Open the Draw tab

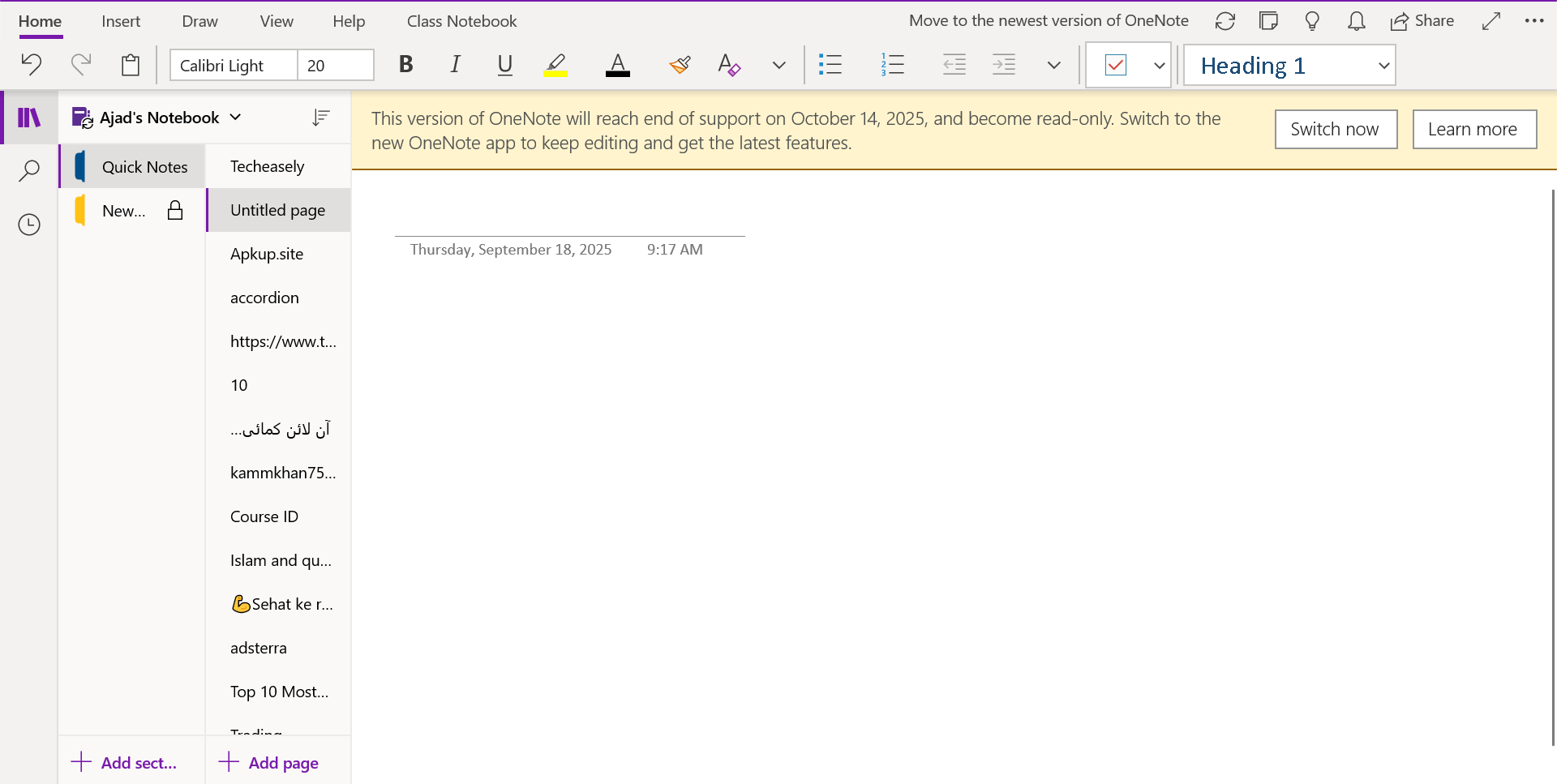pyautogui.click(x=199, y=21)
